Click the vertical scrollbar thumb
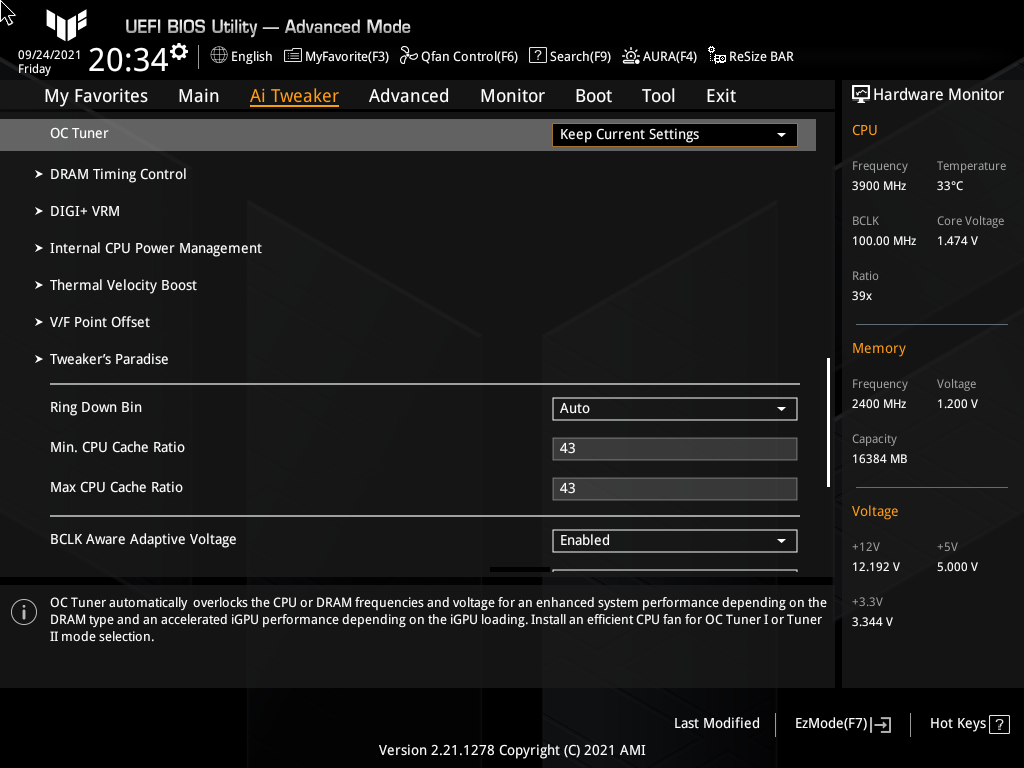The height and width of the screenshot is (768, 1024). click(828, 422)
